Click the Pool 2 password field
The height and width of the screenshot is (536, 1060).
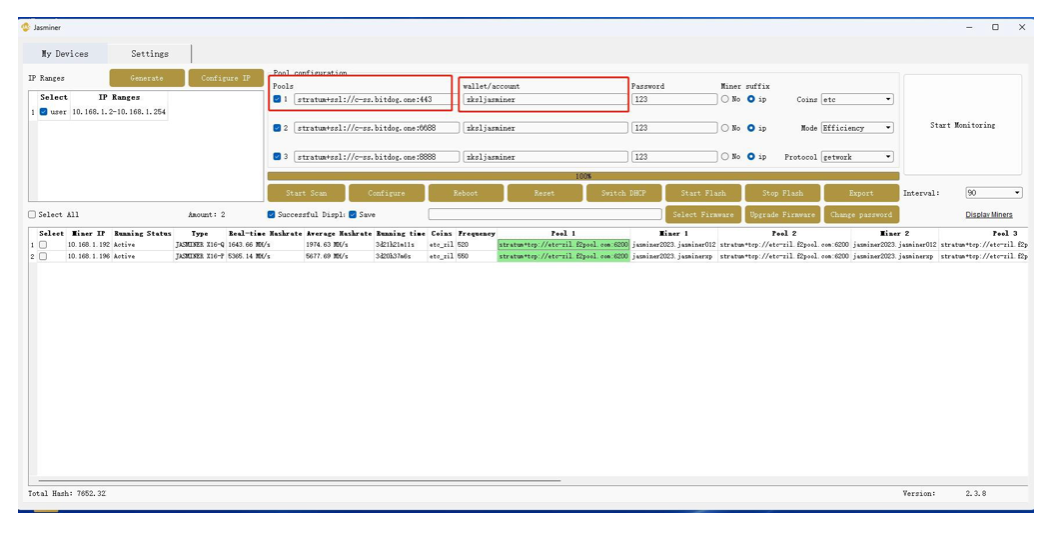(x=674, y=128)
